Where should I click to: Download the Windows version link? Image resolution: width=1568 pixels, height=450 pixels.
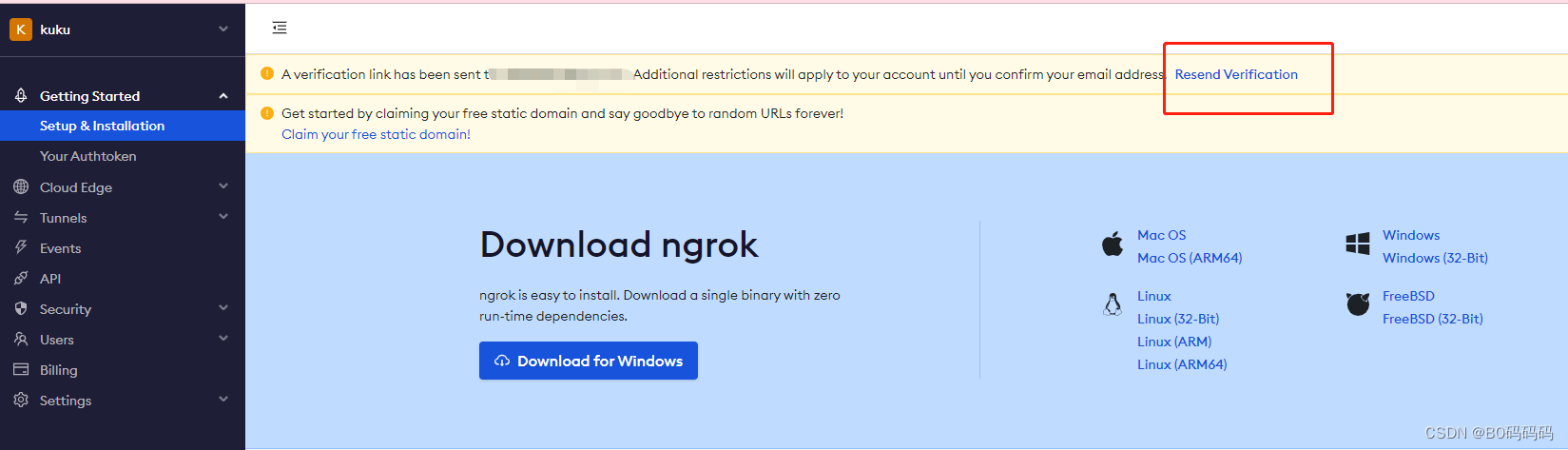[x=1411, y=235]
